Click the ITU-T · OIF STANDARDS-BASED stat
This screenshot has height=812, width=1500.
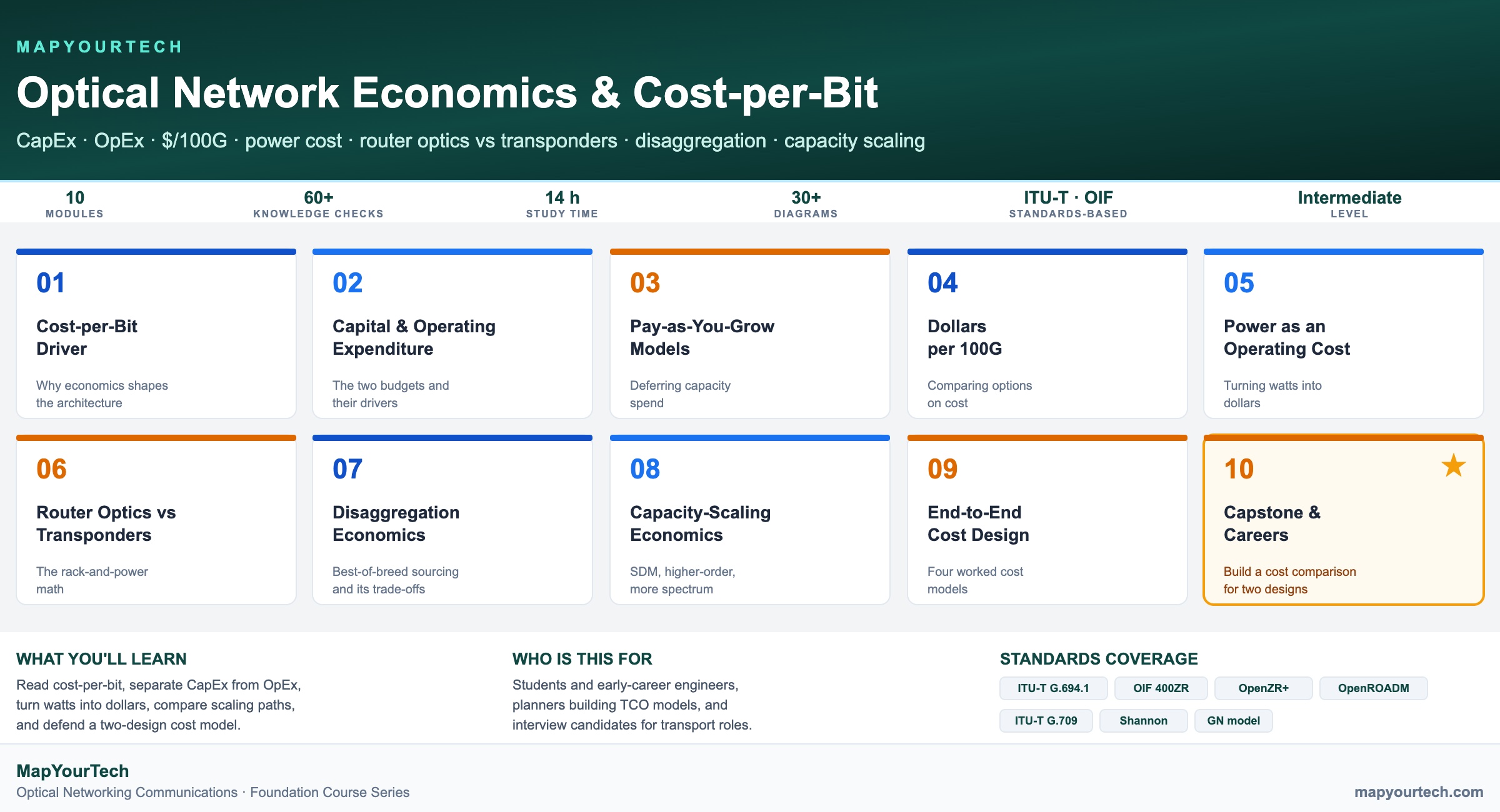click(x=1069, y=204)
